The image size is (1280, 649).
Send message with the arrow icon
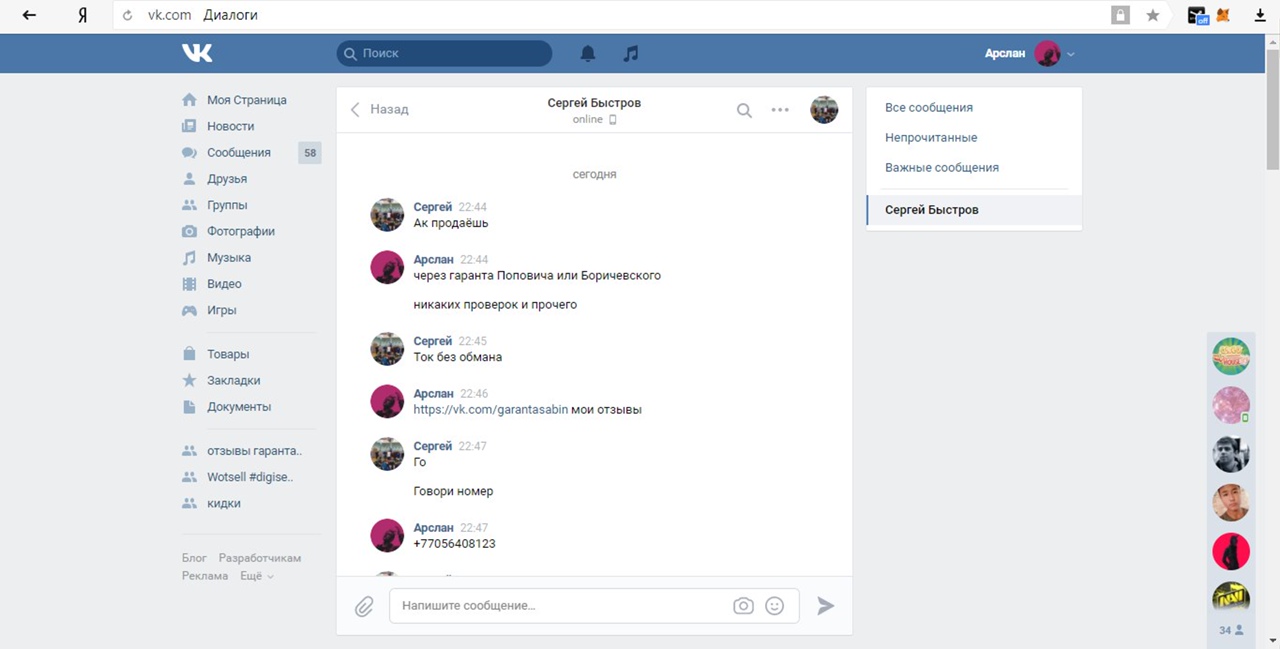point(825,606)
